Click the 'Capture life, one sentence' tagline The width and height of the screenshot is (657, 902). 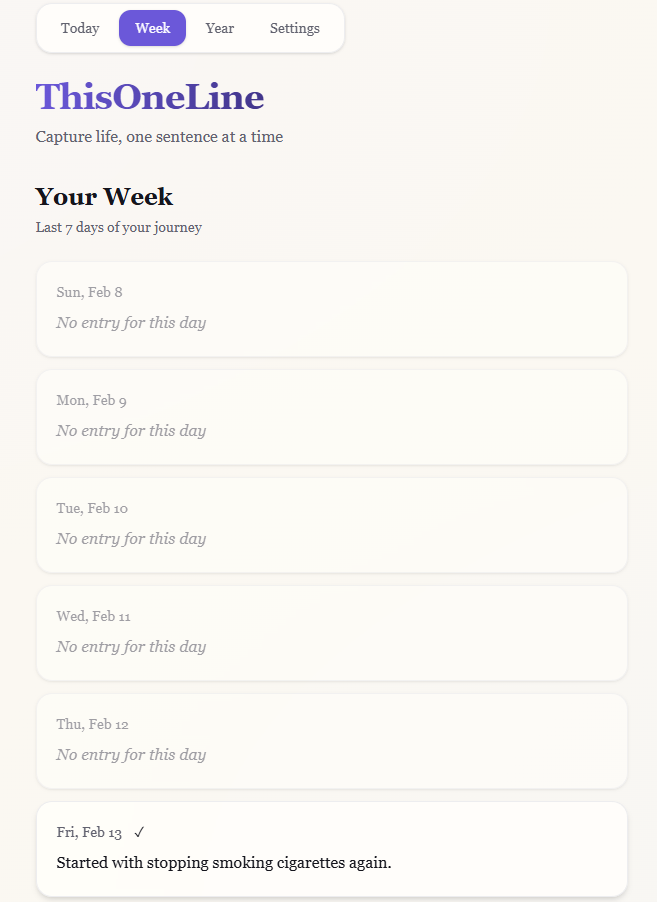[x=159, y=137]
